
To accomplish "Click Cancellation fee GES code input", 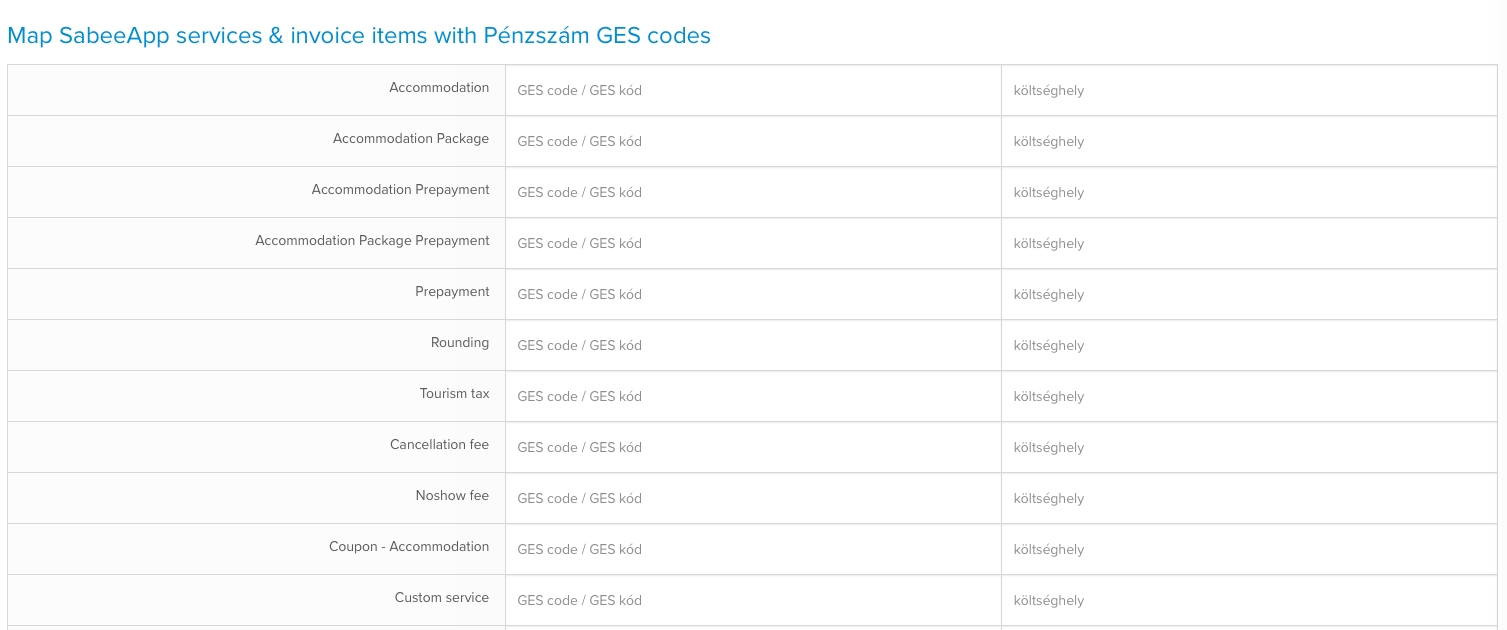I will (753, 448).
